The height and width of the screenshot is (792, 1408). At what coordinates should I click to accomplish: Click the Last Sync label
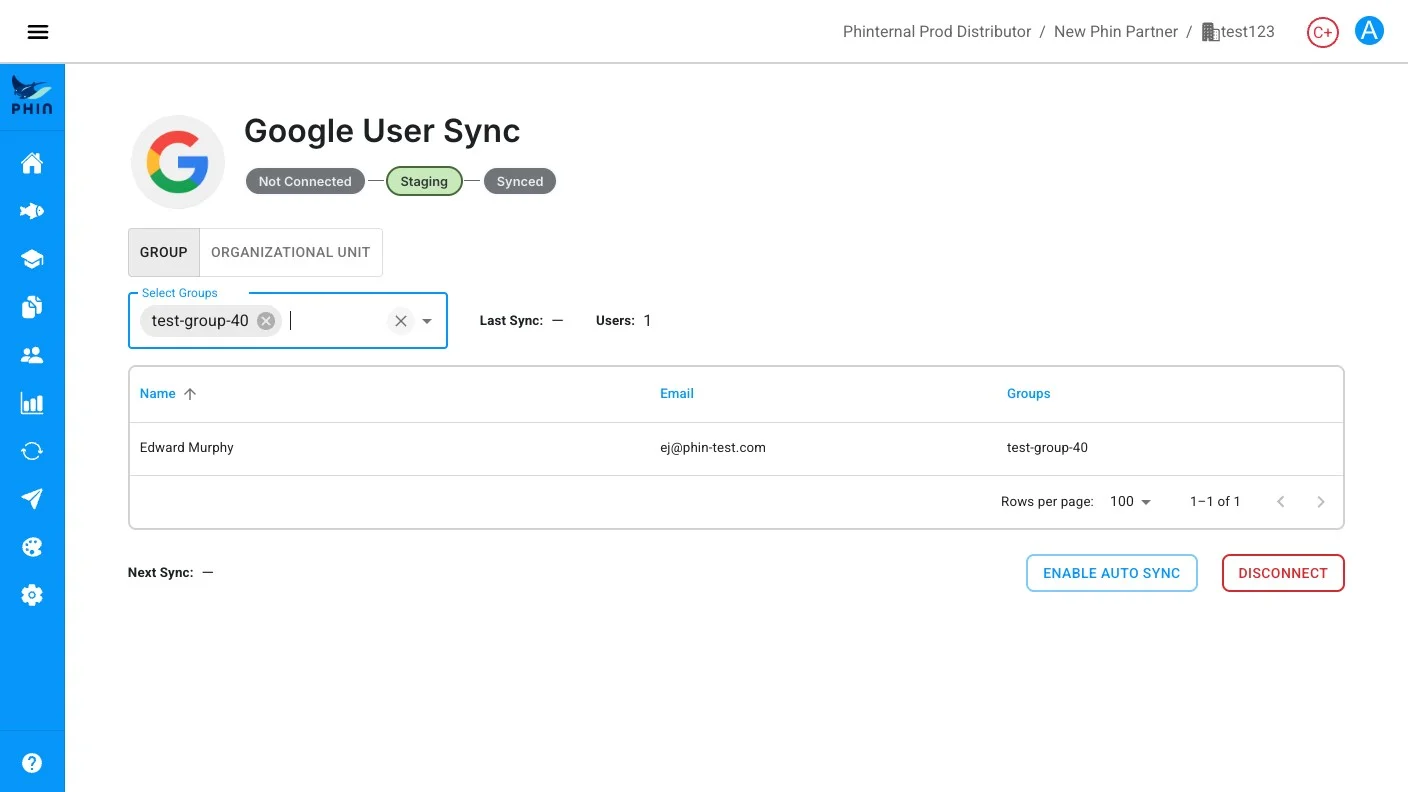pyautogui.click(x=511, y=321)
